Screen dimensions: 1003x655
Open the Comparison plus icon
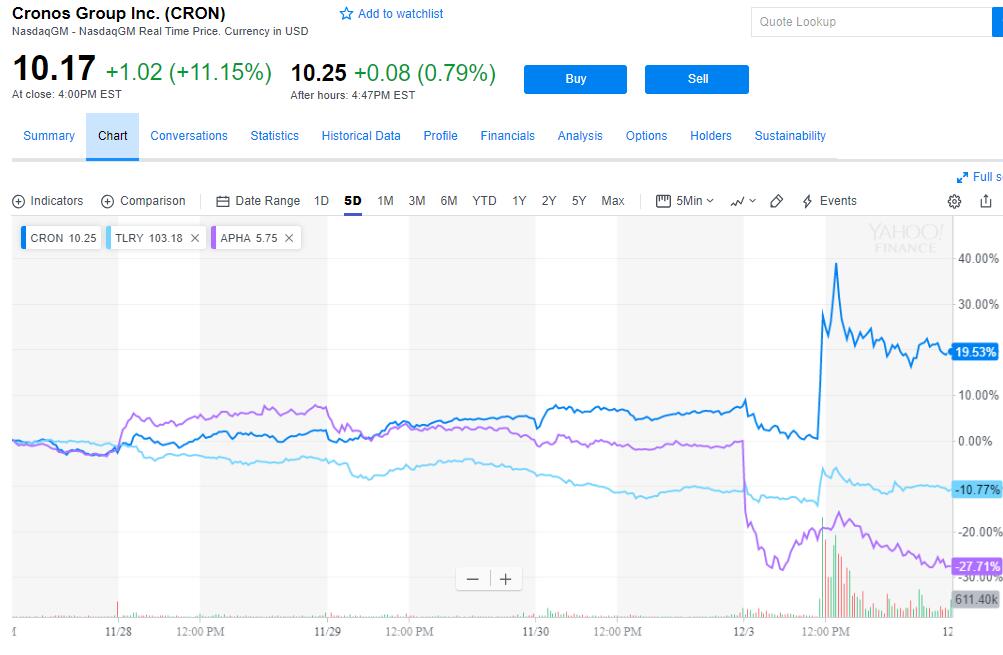pyautogui.click(x=107, y=201)
